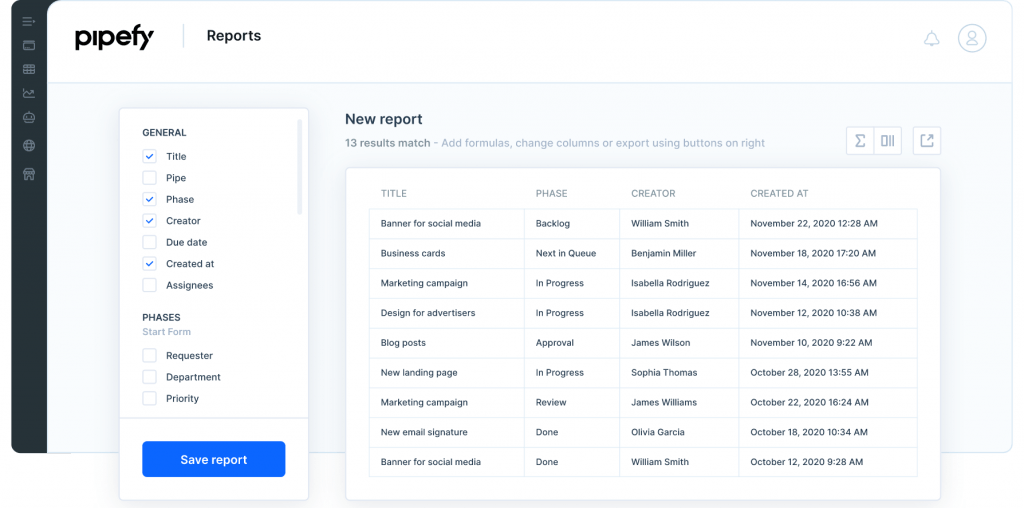Screen dimensions: 1024x508
Task: Expand the sidebar menu icon
Action: (29, 22)
